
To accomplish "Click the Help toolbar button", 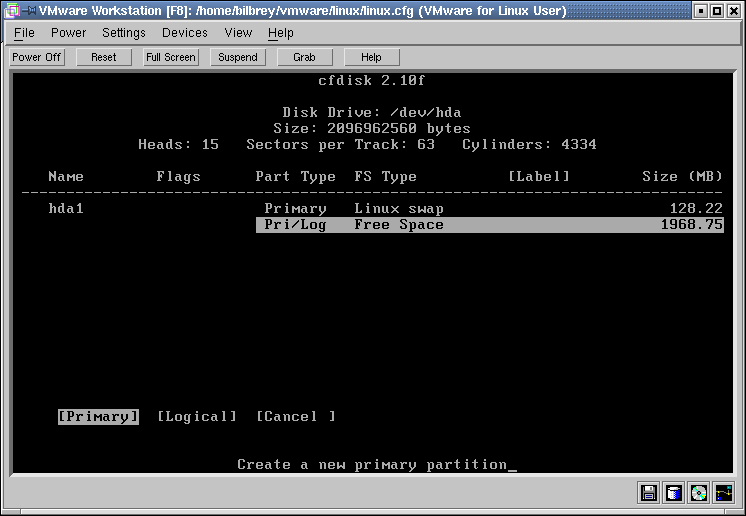I will click(x=371, y=57).
